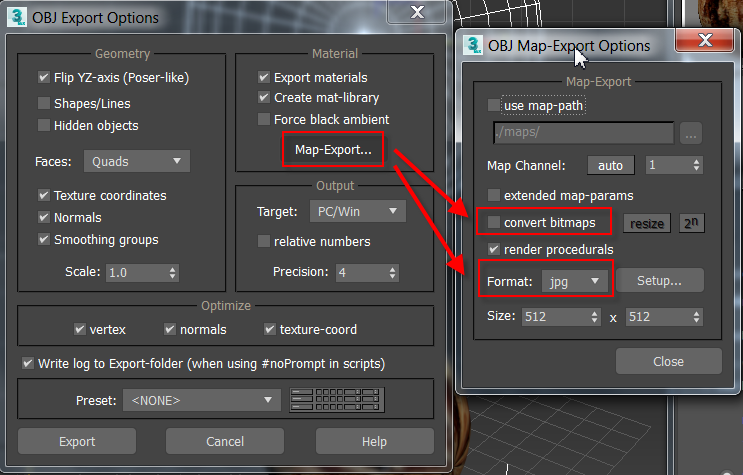
Task: Adjust the Precision spinner arrows
Action: pos(392,272)
